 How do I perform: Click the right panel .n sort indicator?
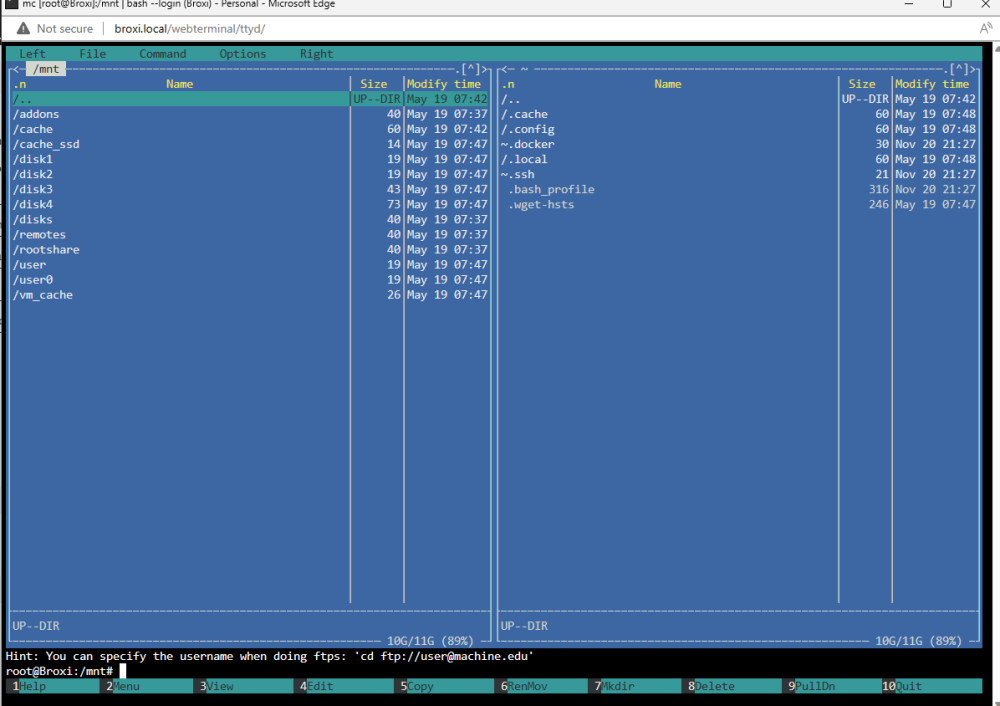coord(508,84)
